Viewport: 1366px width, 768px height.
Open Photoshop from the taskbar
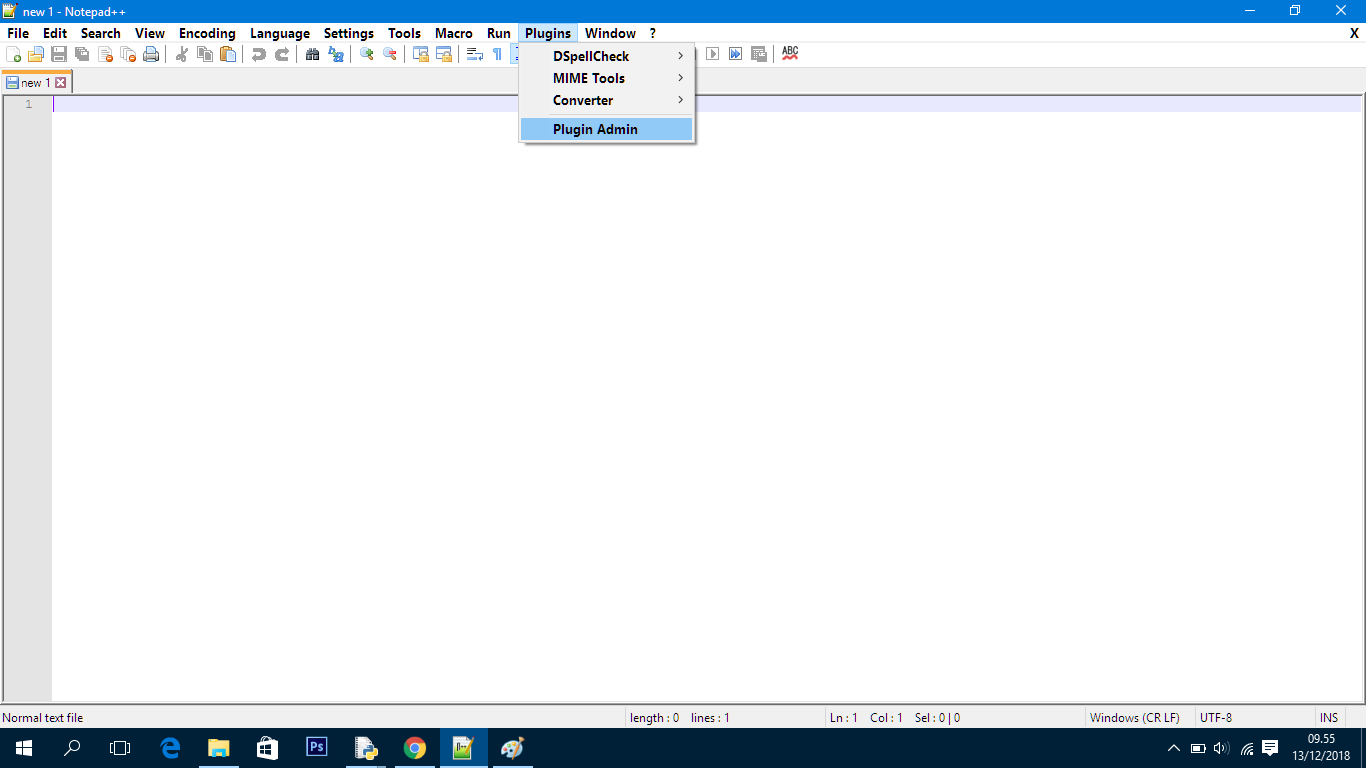coord(317,748)
